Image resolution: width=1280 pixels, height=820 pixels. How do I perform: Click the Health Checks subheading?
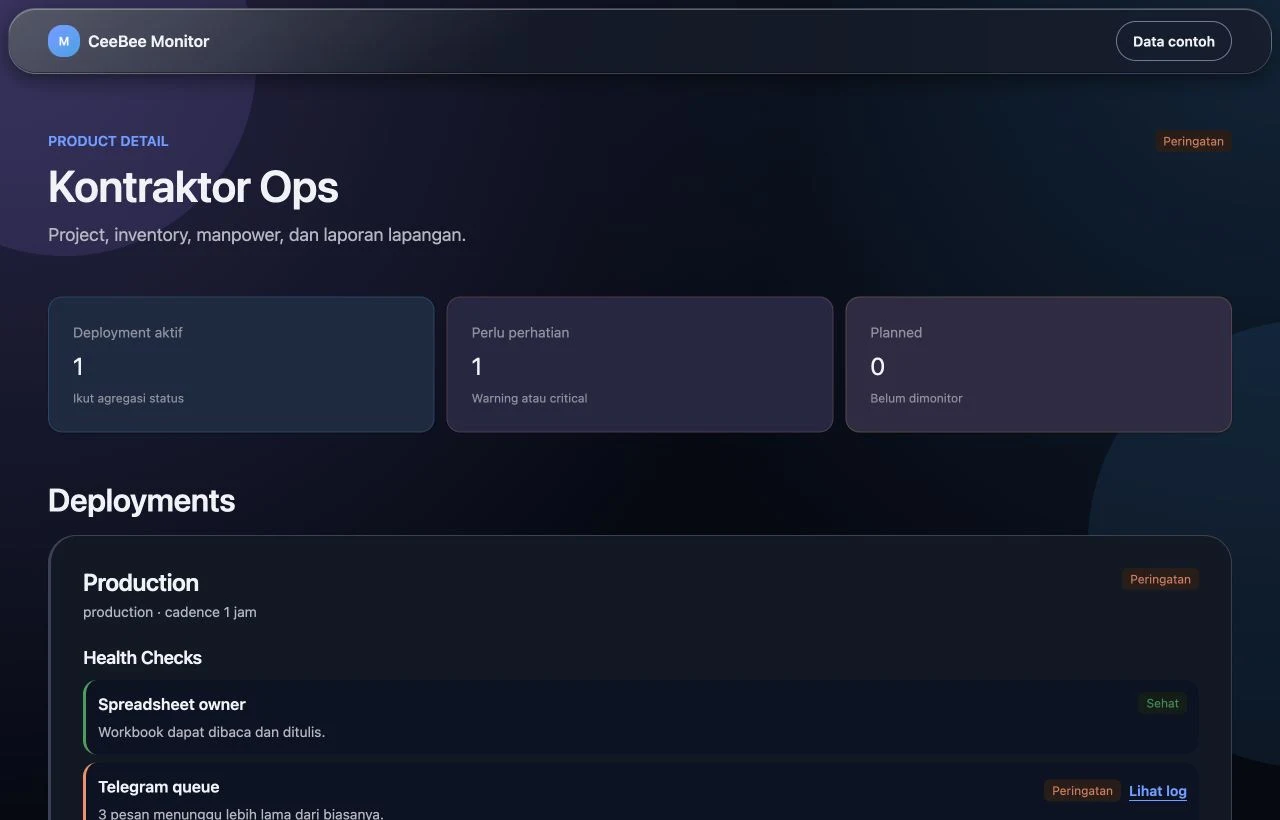click(x=142, y=658)
